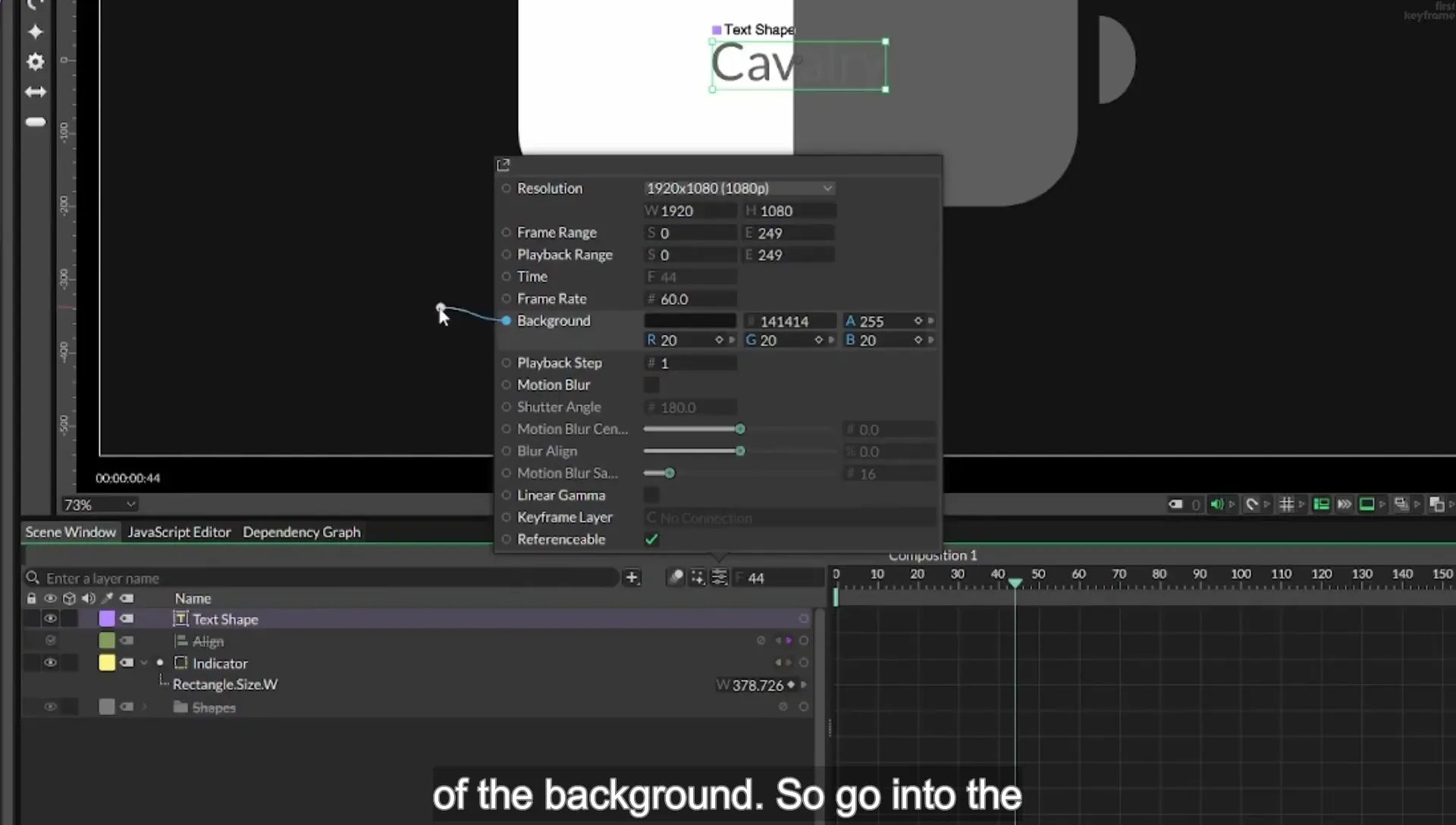Select the Rectangle.Size.W attribute row
The image size is (1456, 825).
(417, 685)
